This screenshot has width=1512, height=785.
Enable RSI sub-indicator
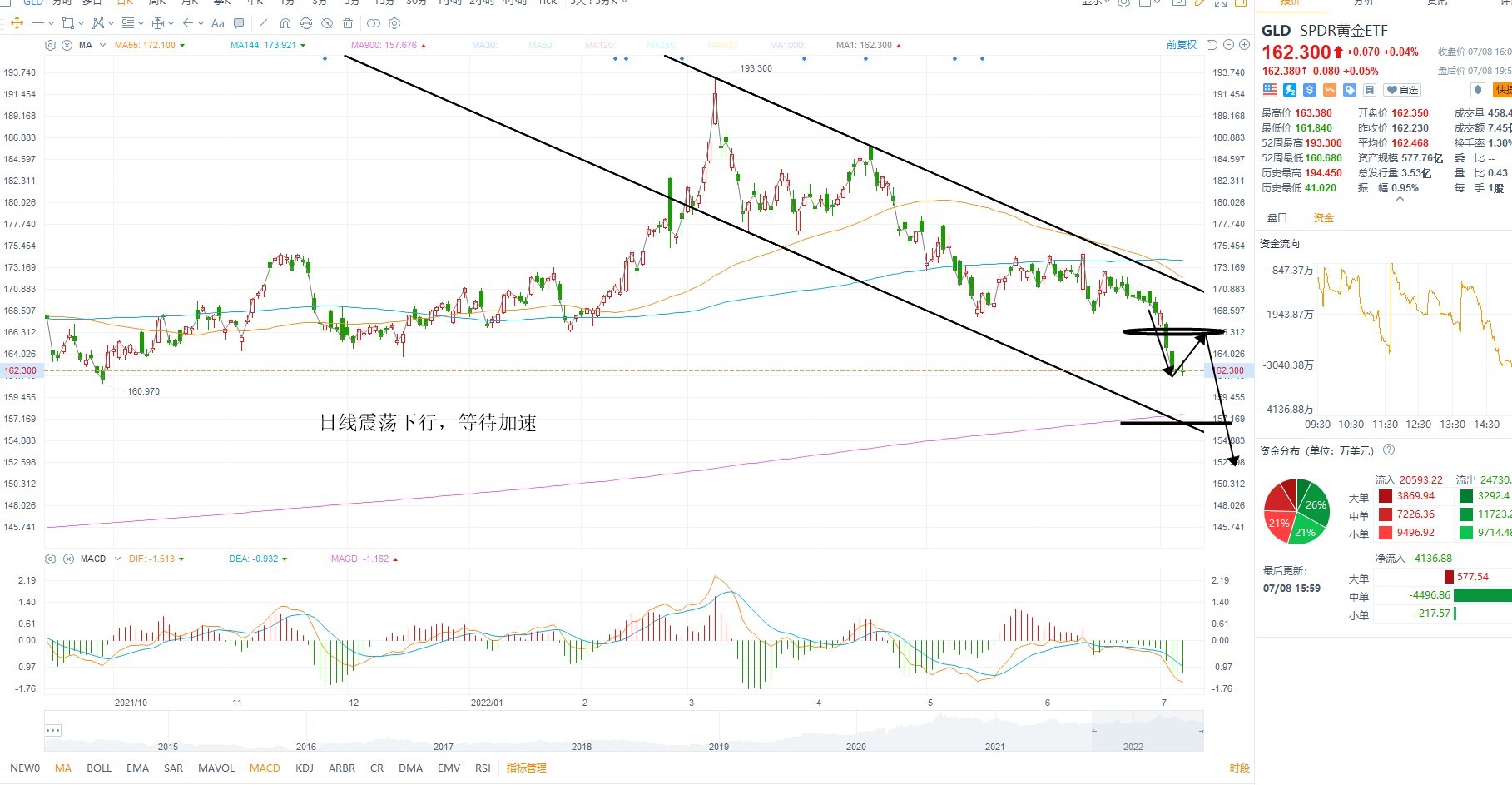point(483,768)
